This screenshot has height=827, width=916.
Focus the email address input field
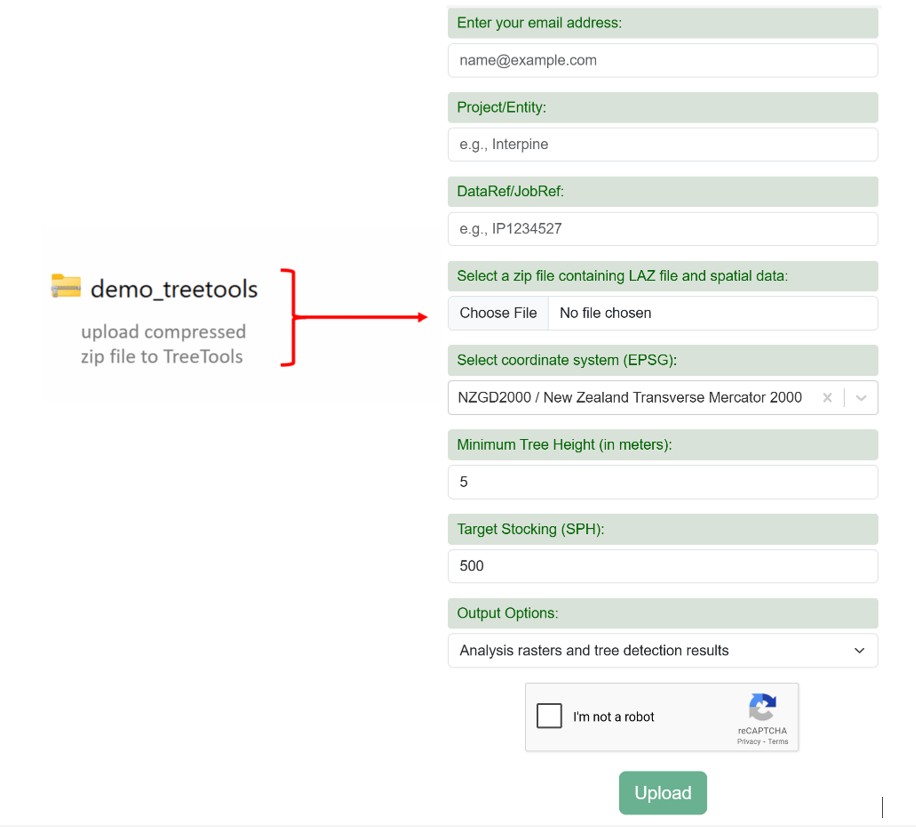click(662, 60)
